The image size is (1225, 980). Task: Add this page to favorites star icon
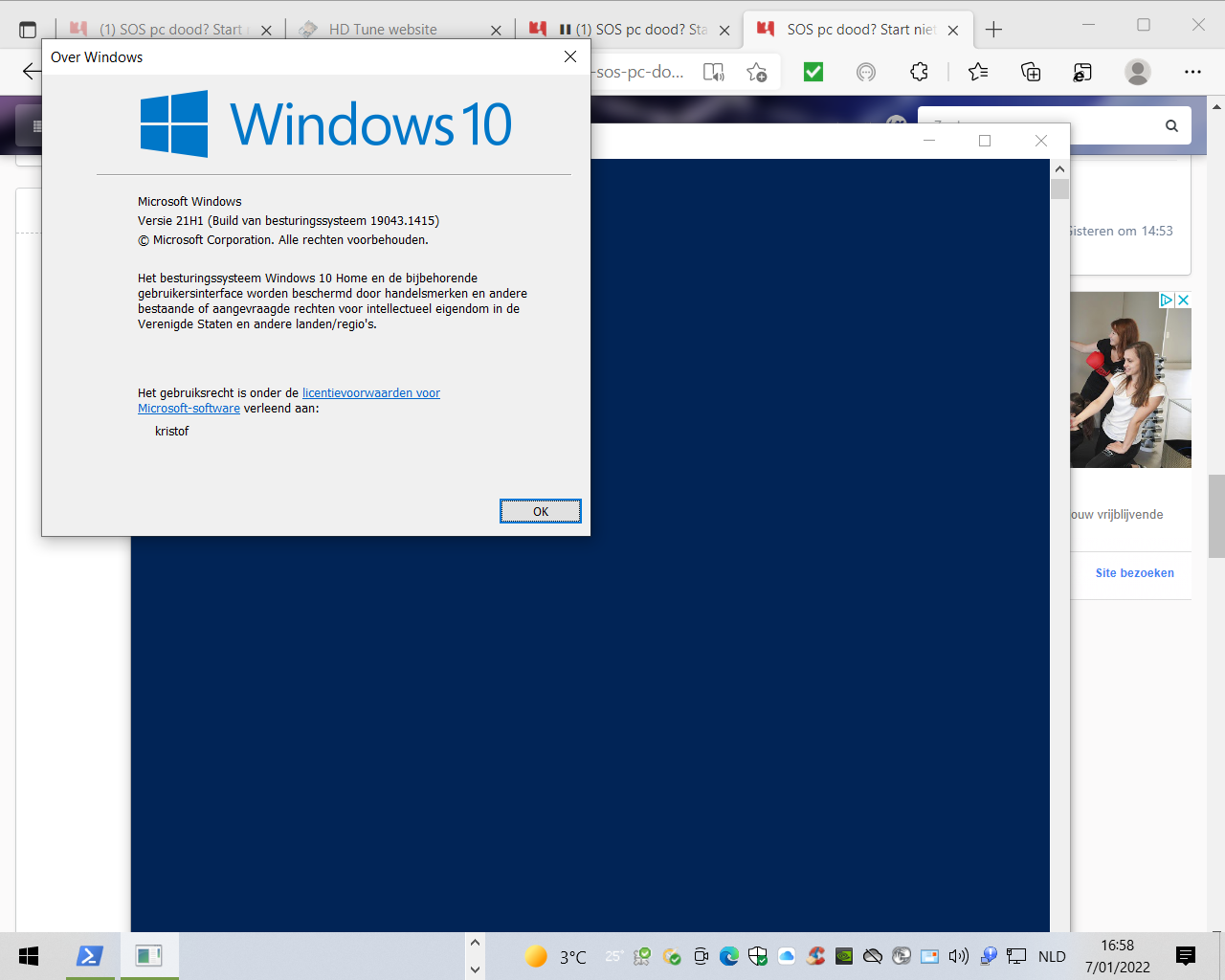(756, 72)
